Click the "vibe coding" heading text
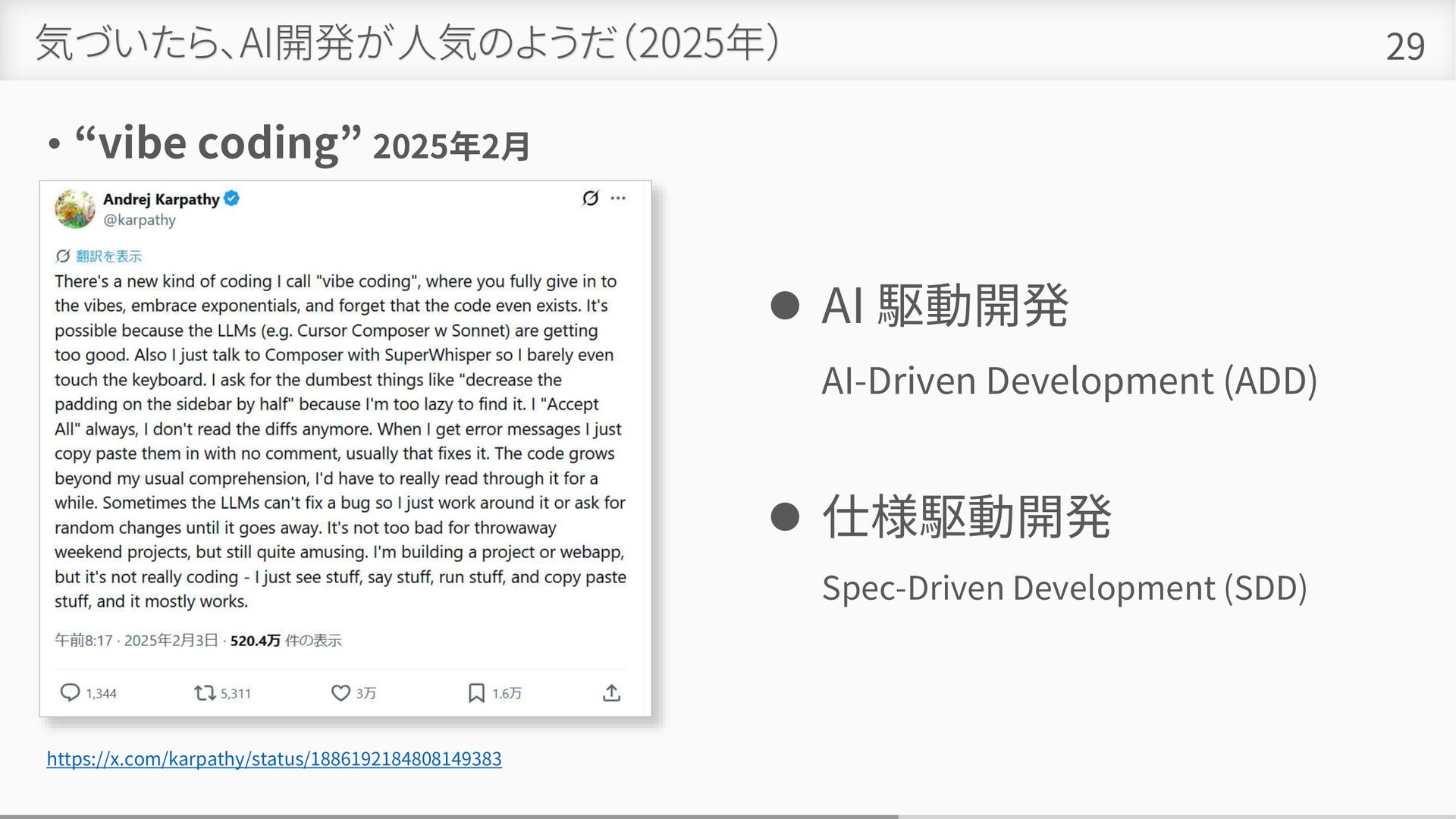The width and height of the screenshot is (1456, 819). coord(218,143)
